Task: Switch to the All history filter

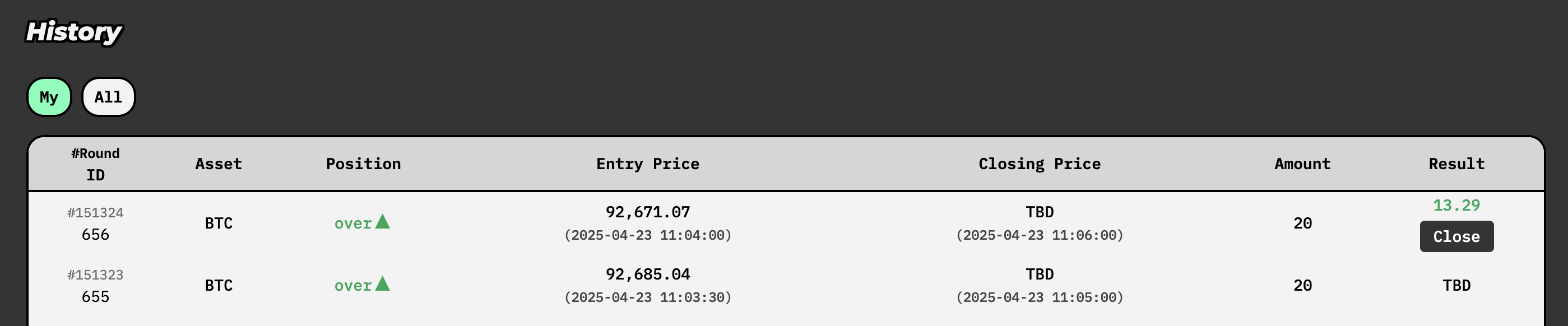Action: (x=108, y=97)
